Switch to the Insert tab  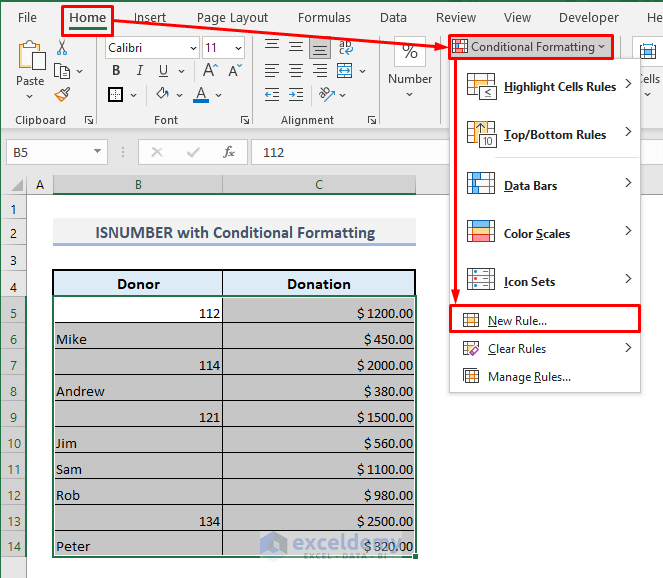pos(150,18)
